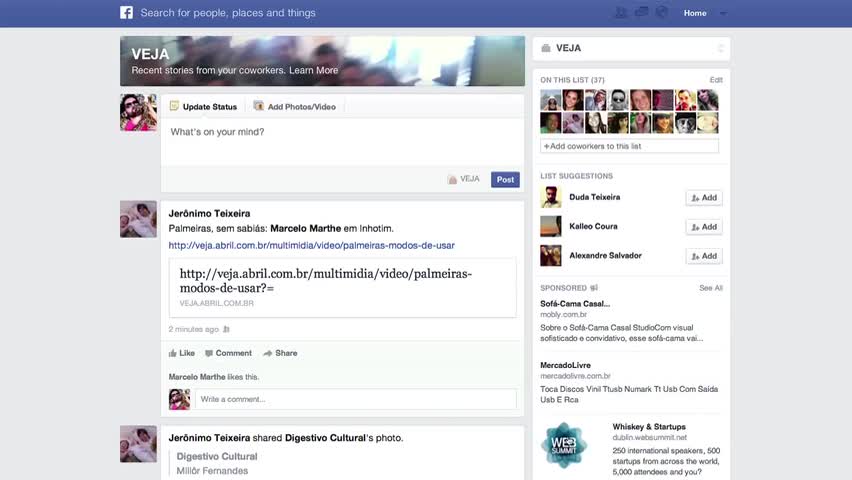
Task: Click Add coworkers to this list field
Action: pyautogui.click(x=629, y=146)
